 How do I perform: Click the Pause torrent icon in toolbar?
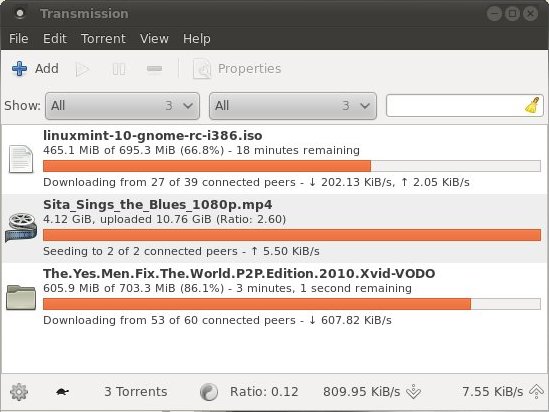(x=119, y=69)
